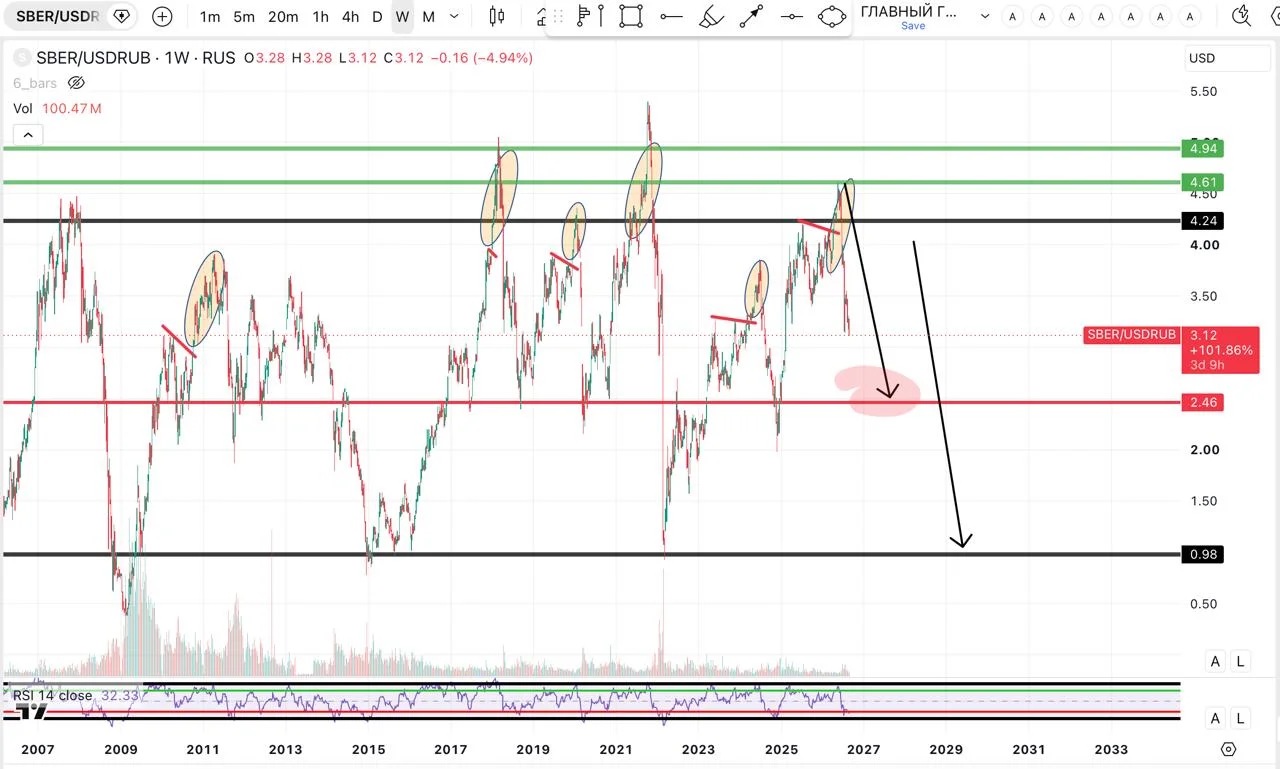Select the 1h timeframe
Viewport: 1280px width, 769px height.
pyautogui.click(x=320, y=16)
